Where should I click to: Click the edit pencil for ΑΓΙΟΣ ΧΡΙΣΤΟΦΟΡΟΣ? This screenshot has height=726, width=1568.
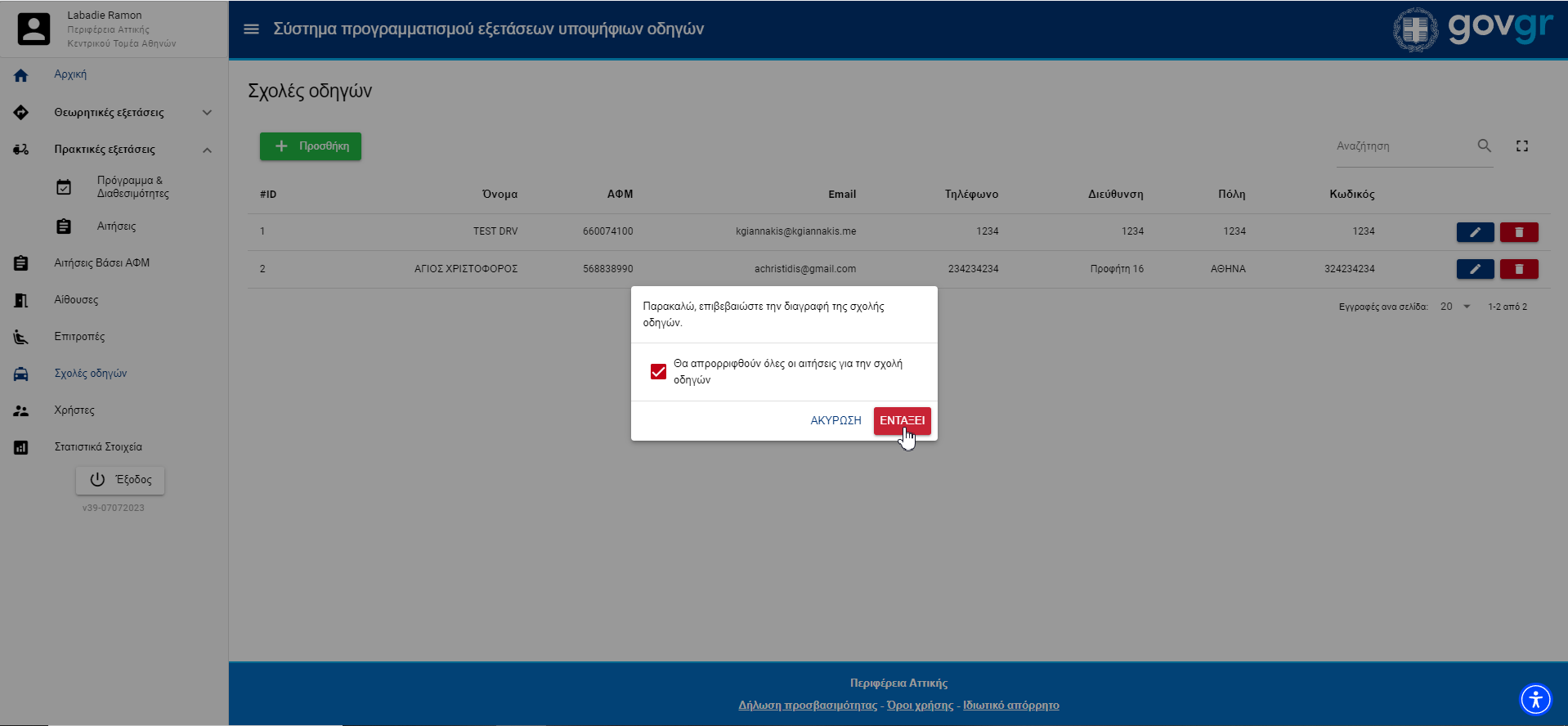click(1475, 269)
